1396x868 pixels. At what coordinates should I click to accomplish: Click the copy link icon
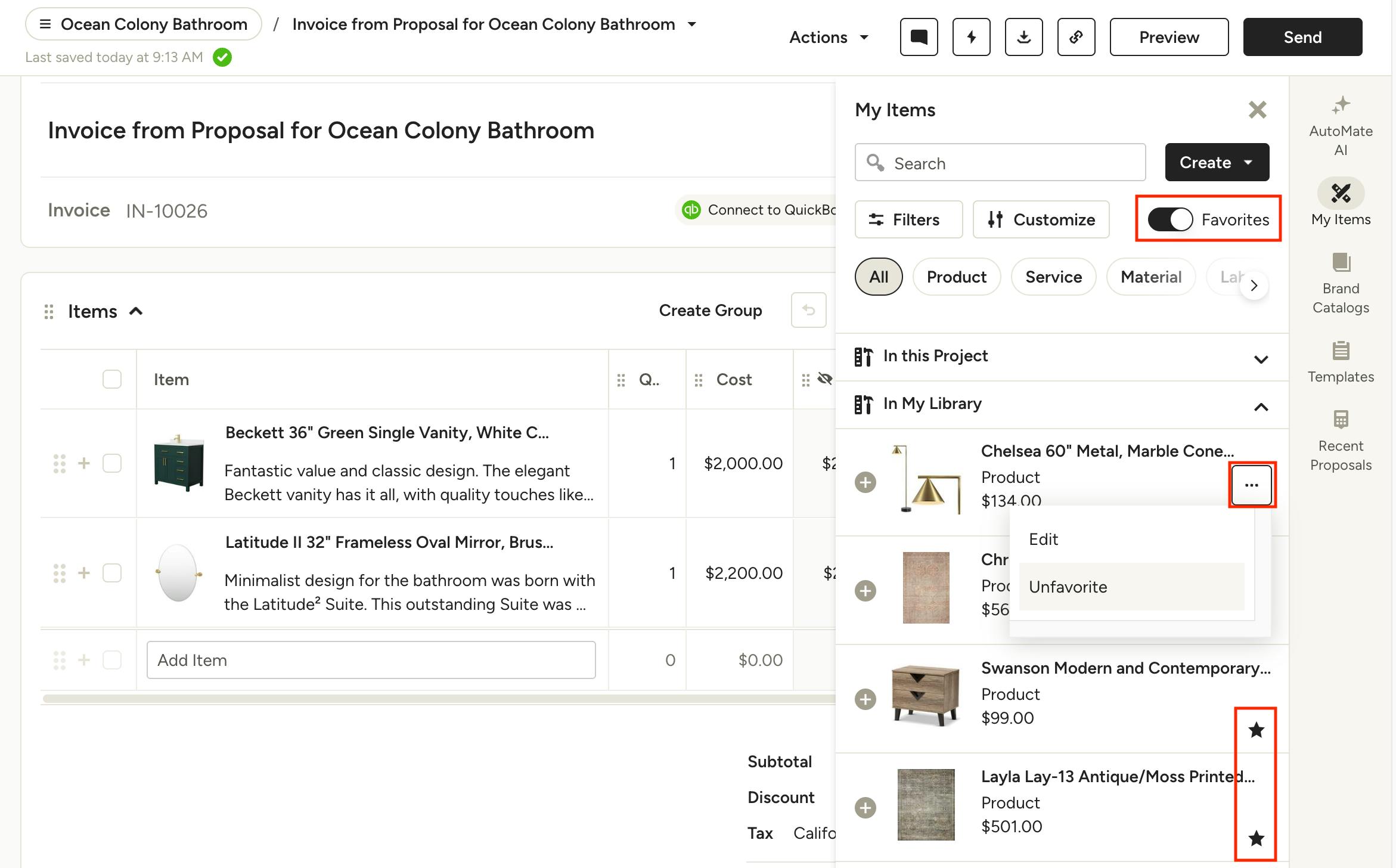coord(1076,37)
